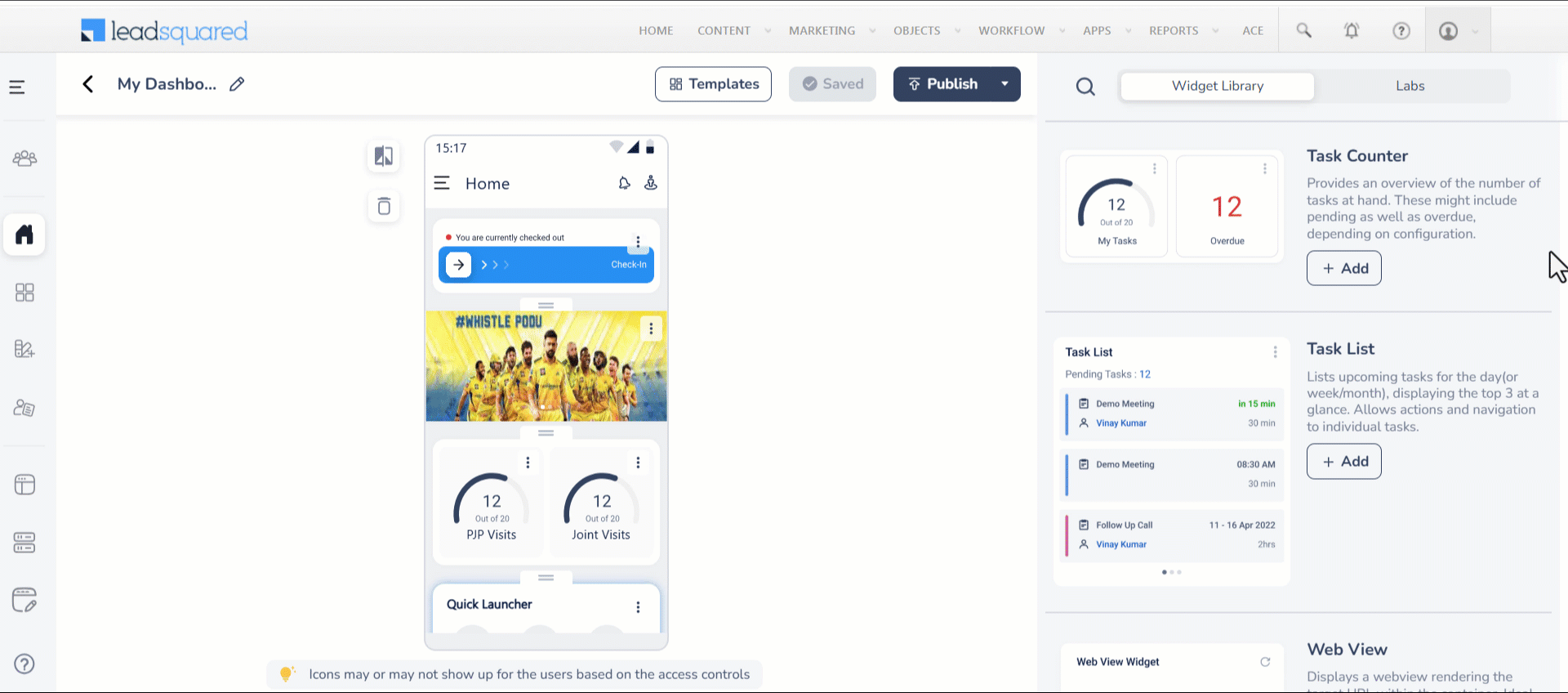Click the Task List pagination dots
The width and height of the screenshot is (1568, 693).
click(1172, 572)
